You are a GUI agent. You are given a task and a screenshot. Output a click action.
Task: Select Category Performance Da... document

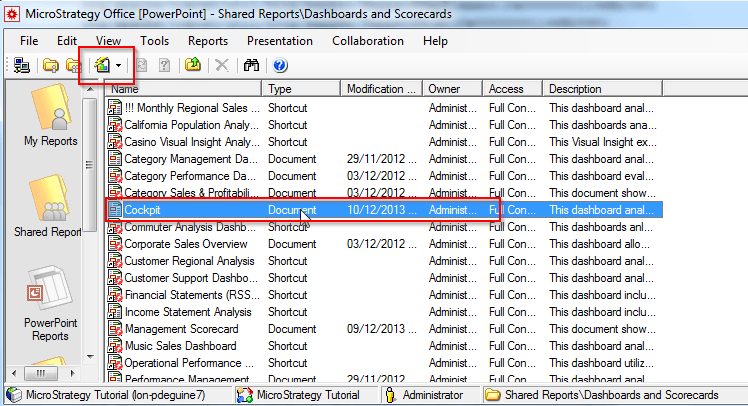(384, 176)
